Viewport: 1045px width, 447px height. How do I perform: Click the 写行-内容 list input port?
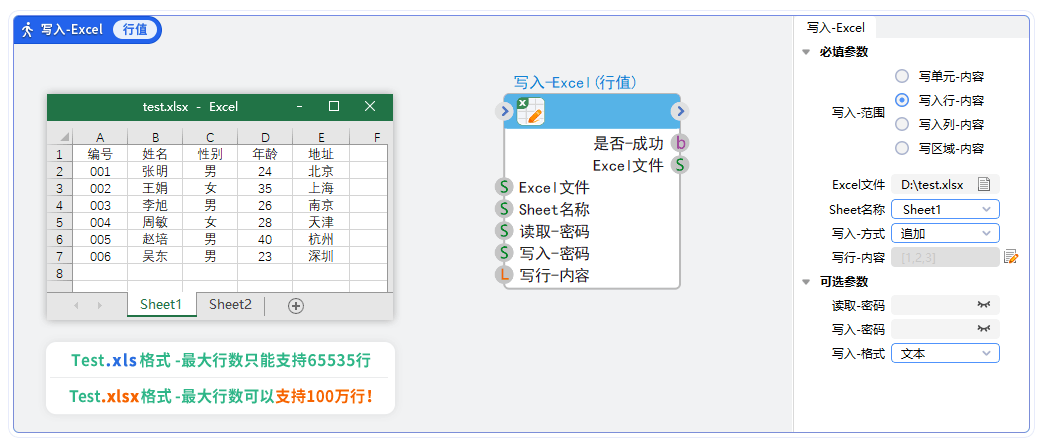pyautogui.click(x=505, y=275)
